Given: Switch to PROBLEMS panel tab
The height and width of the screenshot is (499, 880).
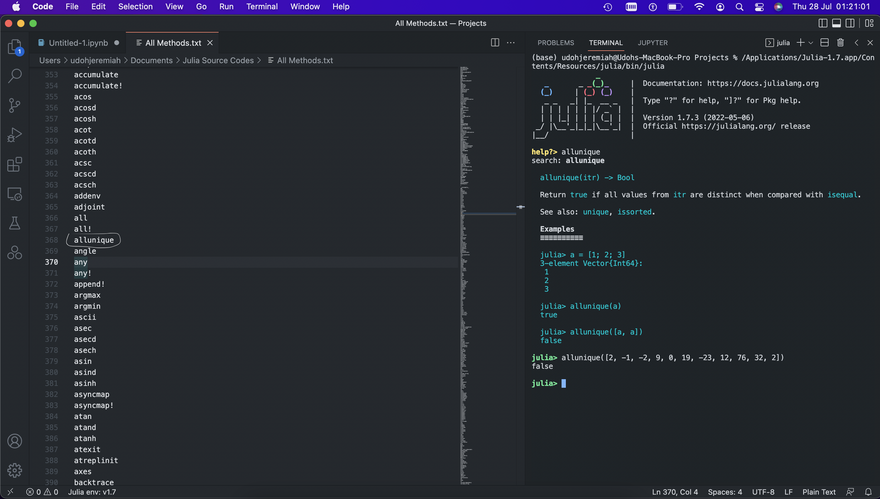Looking at the screenshot, I should [556, 43].
